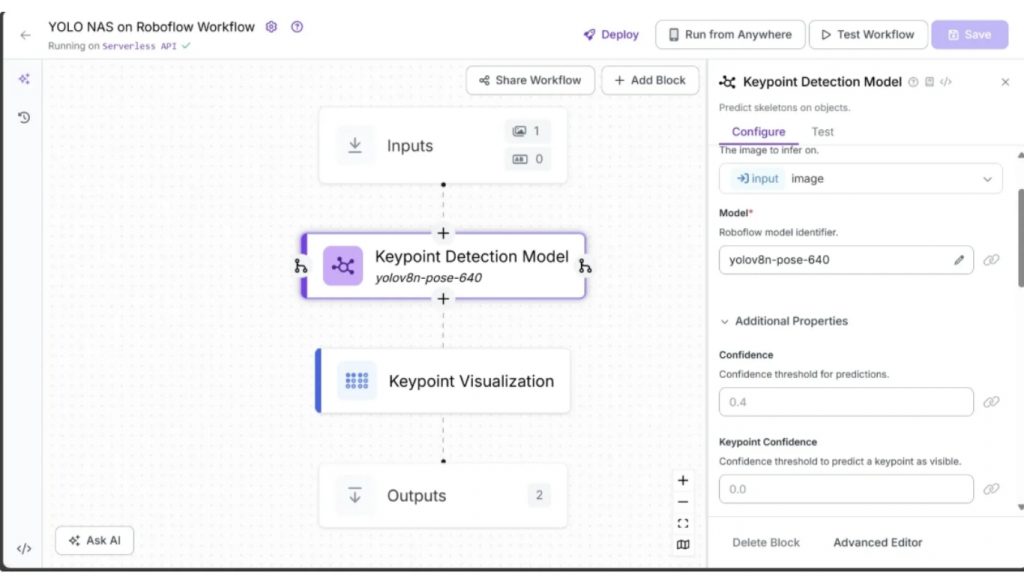Click the pencil icon on the Model field
Screen dimensions: 1024x576
pos(957,260)
